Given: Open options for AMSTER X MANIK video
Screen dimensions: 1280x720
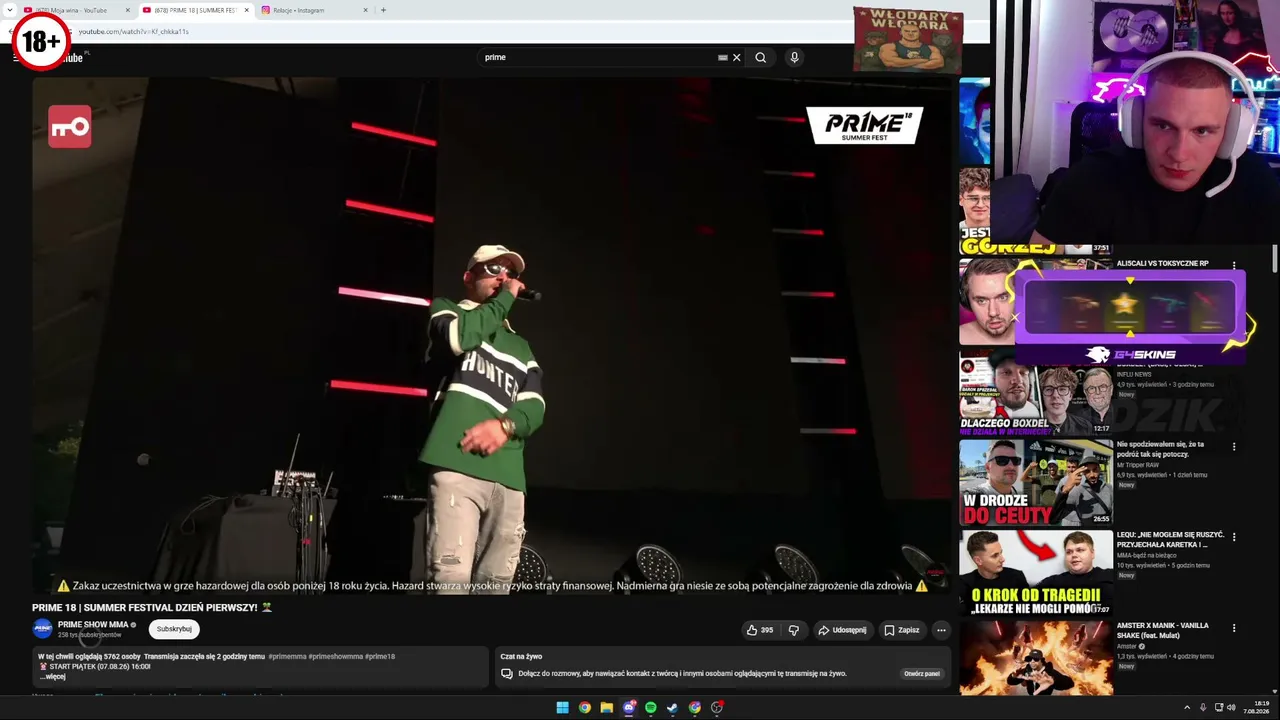Looking at the screenshot, I should 1234,628.
